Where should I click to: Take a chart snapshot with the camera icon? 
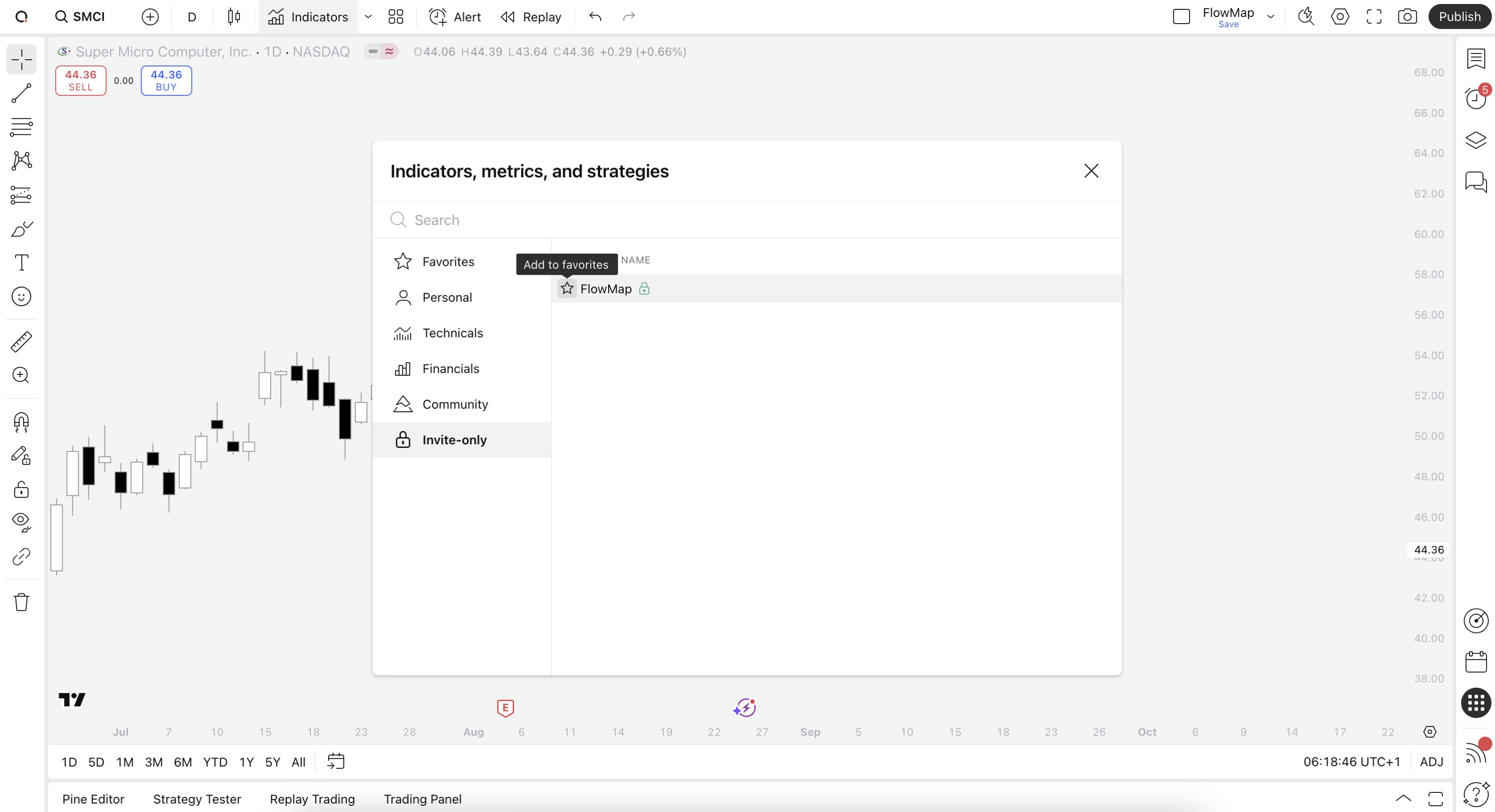pos(1407,16)
